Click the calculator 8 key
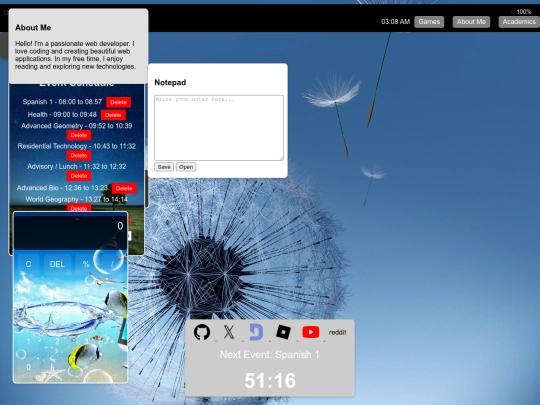This screenshot has height=405, width=540. (x=58, y=290)
